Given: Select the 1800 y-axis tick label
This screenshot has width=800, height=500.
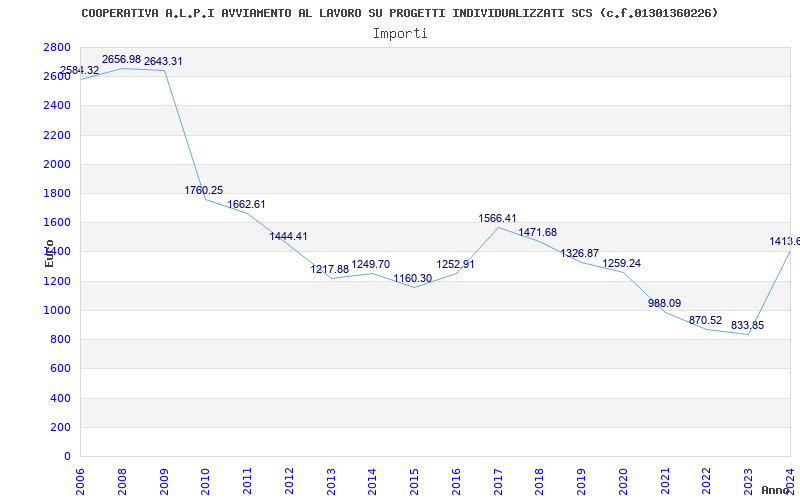Looking at the screenshot, I should [58, 193].
